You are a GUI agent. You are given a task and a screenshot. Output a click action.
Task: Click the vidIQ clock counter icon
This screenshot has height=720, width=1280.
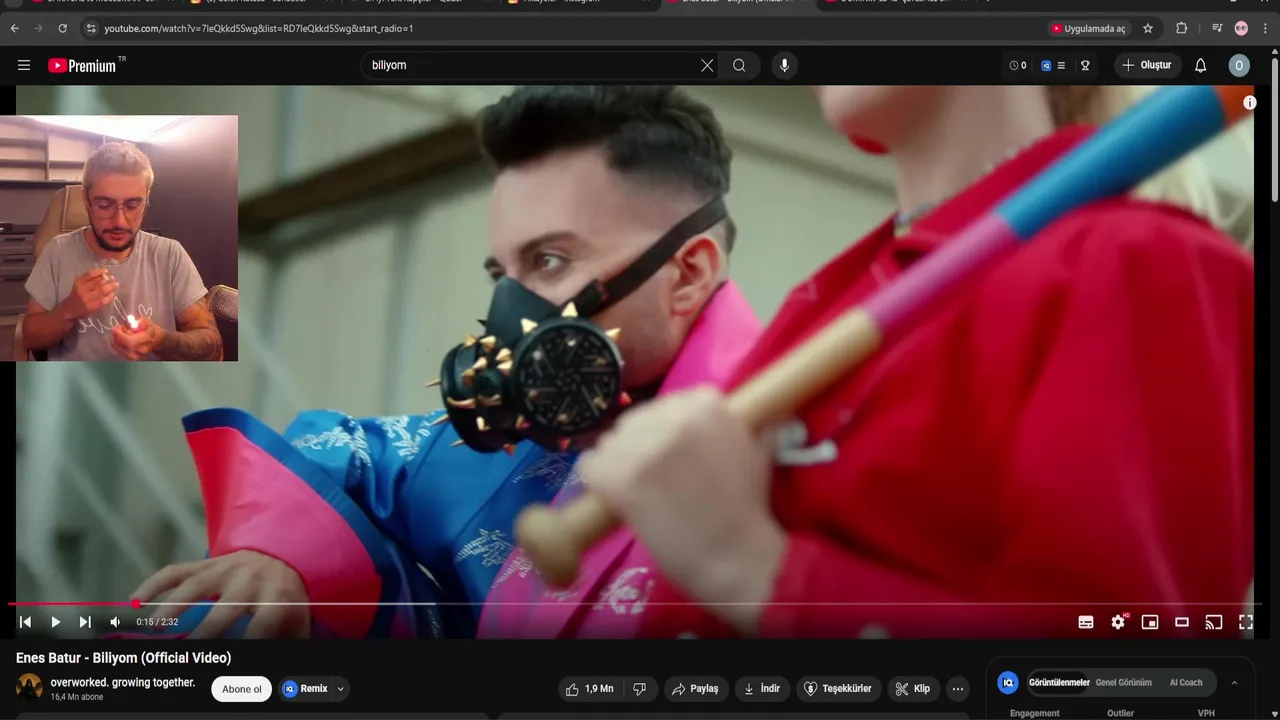point(1017,65)
